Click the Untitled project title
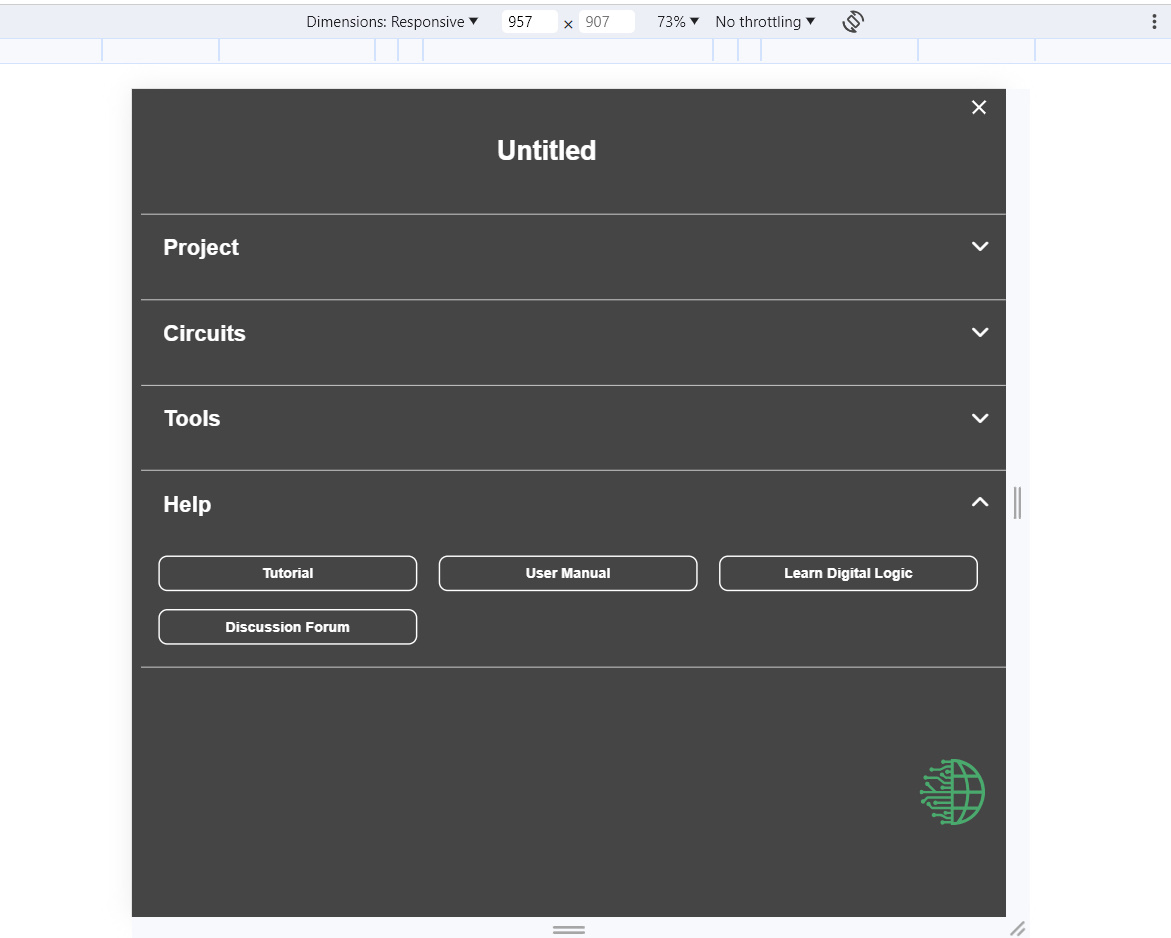Image resolution: width=1171 pixels, height=938 pixels. [547, 150]
